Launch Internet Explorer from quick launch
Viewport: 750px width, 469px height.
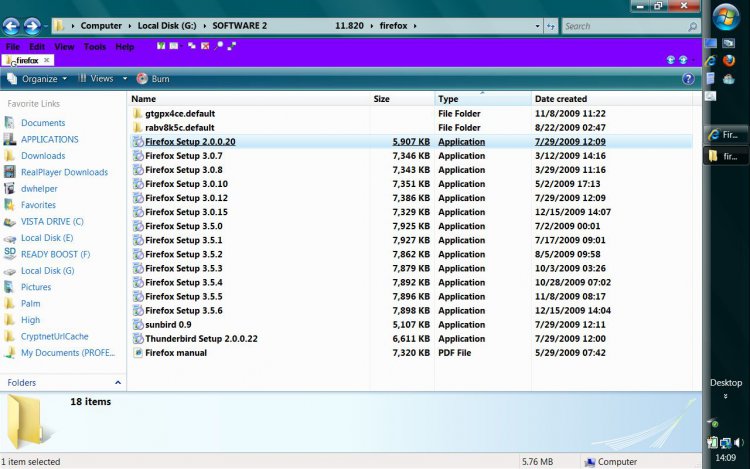click(711, 60)
